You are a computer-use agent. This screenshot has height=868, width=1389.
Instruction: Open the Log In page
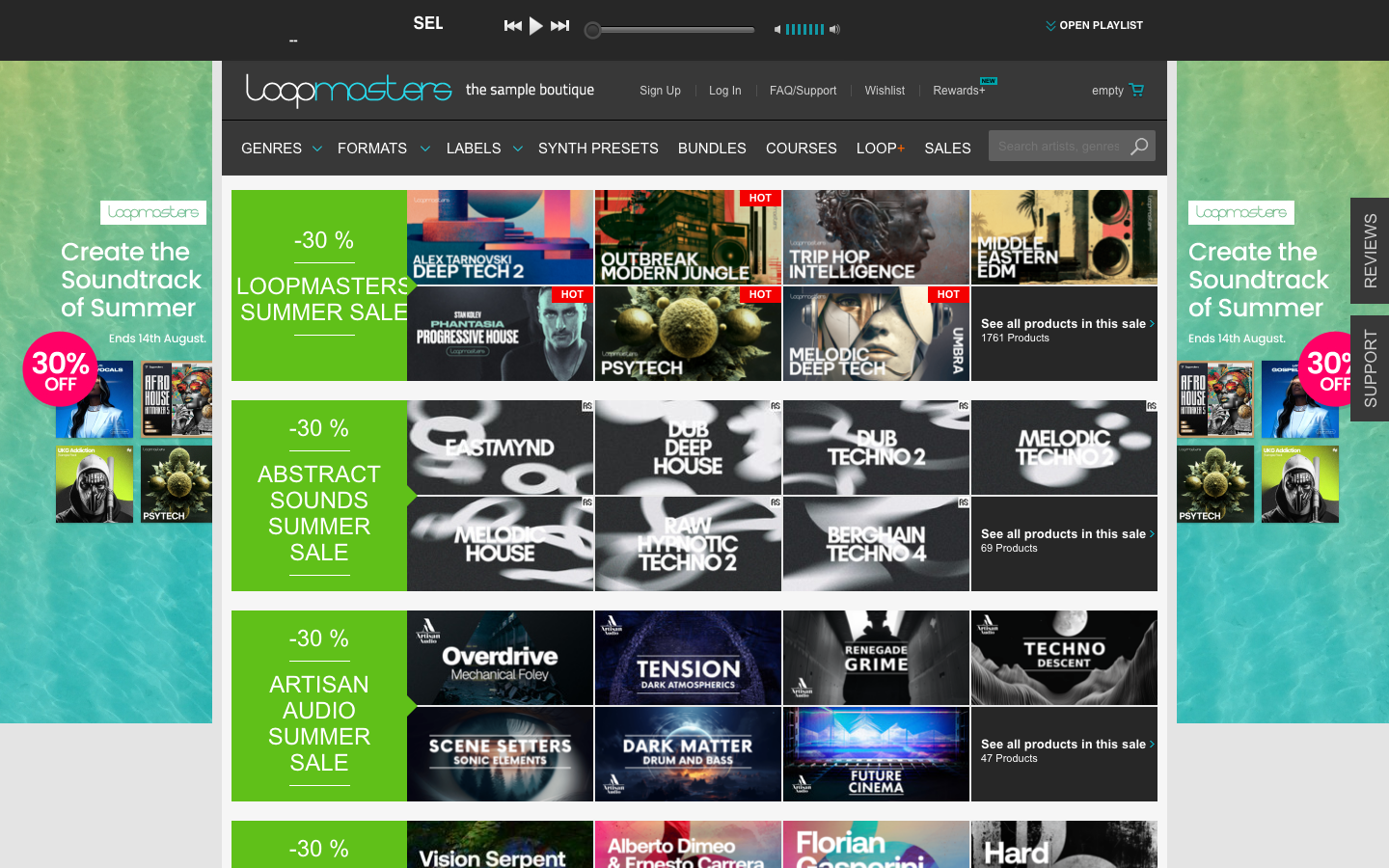[x=724, y=91]
